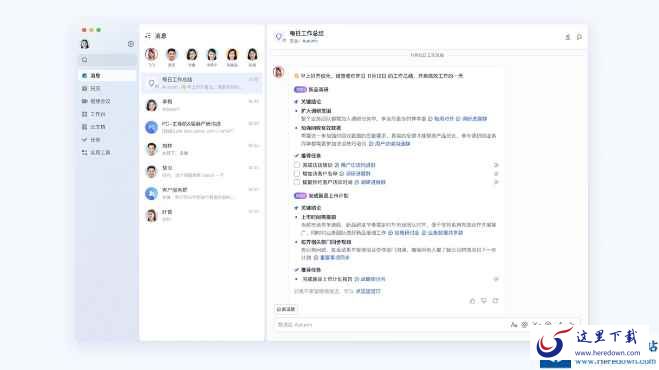Click the text formatting Aa icon in the input bar
Screen dimensions: 659x370
click(513, 325)
